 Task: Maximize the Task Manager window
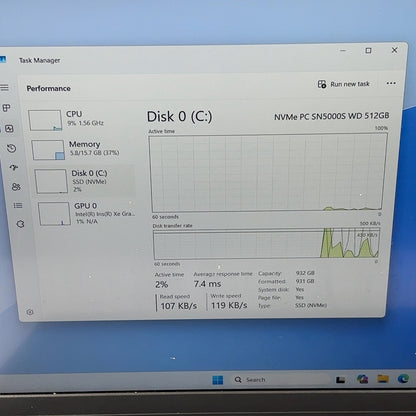click(368, 50)
